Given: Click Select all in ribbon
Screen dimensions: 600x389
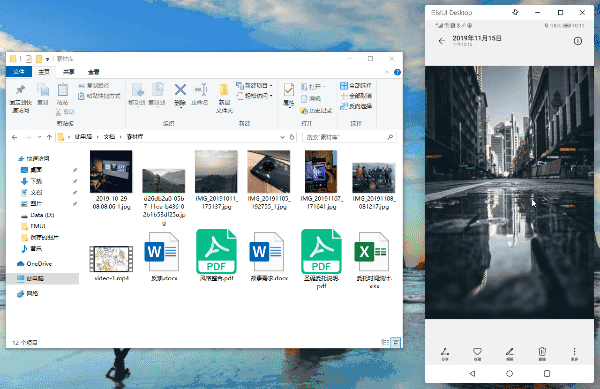Looking at the screenshot, I should click(356, 86).
